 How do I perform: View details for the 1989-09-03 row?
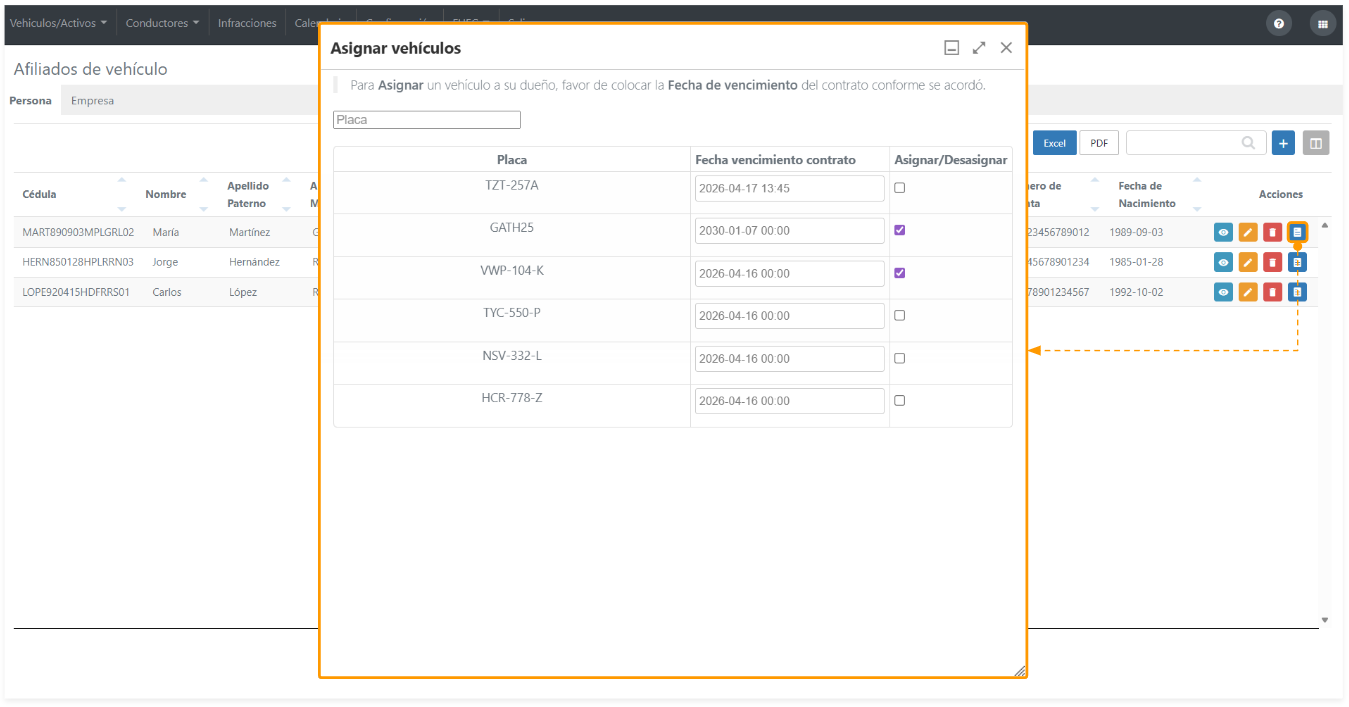1223,232
